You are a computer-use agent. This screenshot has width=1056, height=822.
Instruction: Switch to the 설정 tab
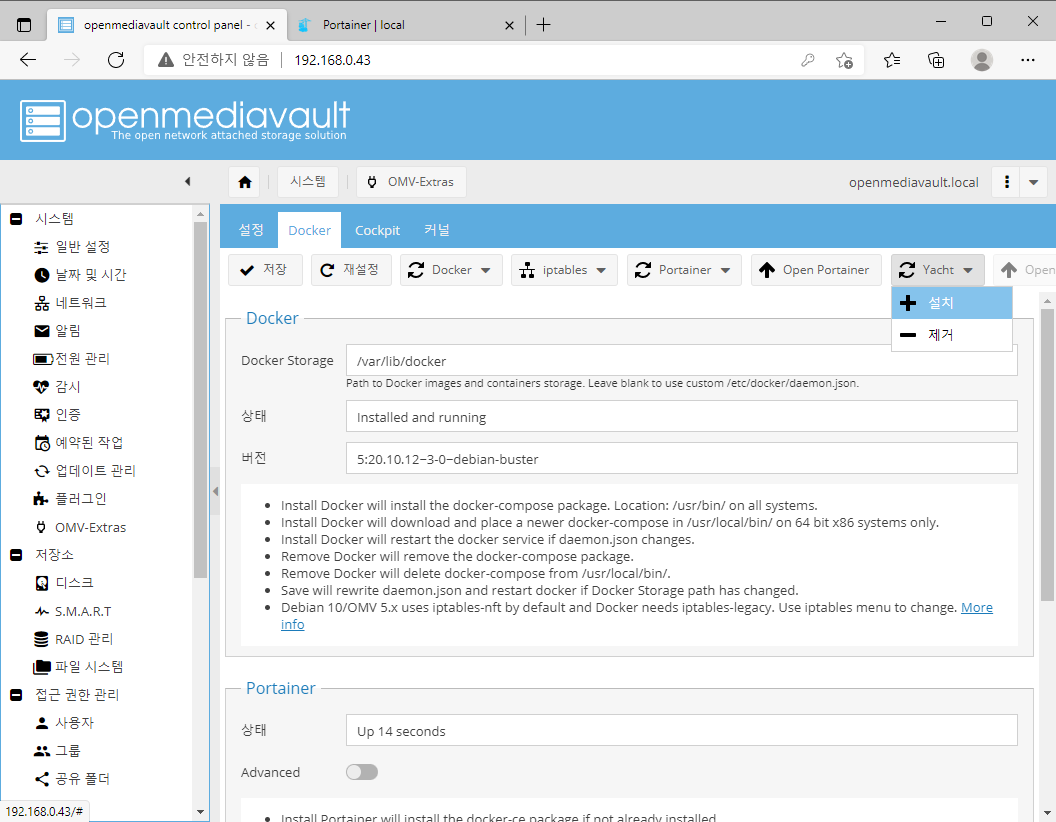251,230
